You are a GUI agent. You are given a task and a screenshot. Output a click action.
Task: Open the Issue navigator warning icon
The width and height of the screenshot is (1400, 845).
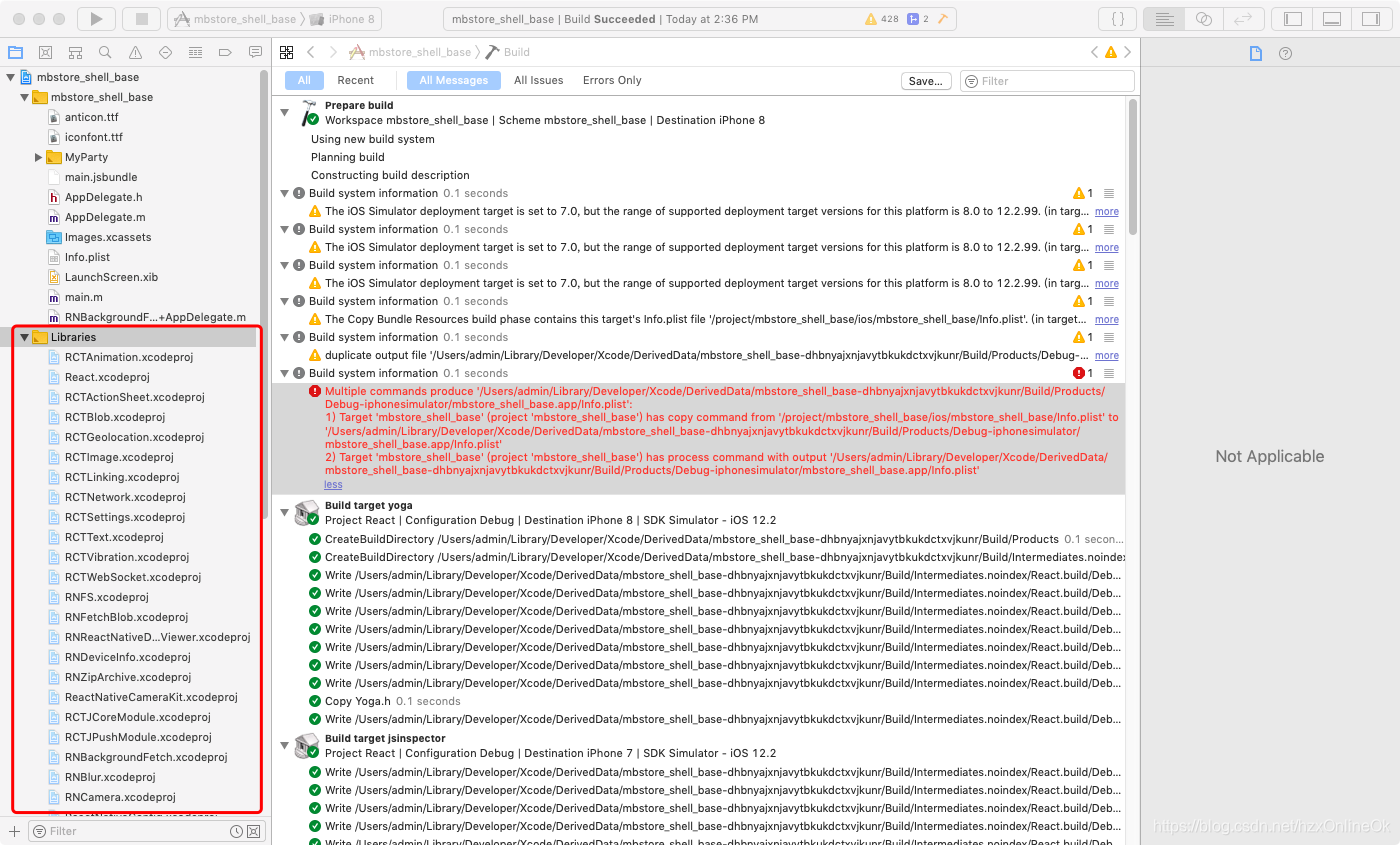pos(134,51)
